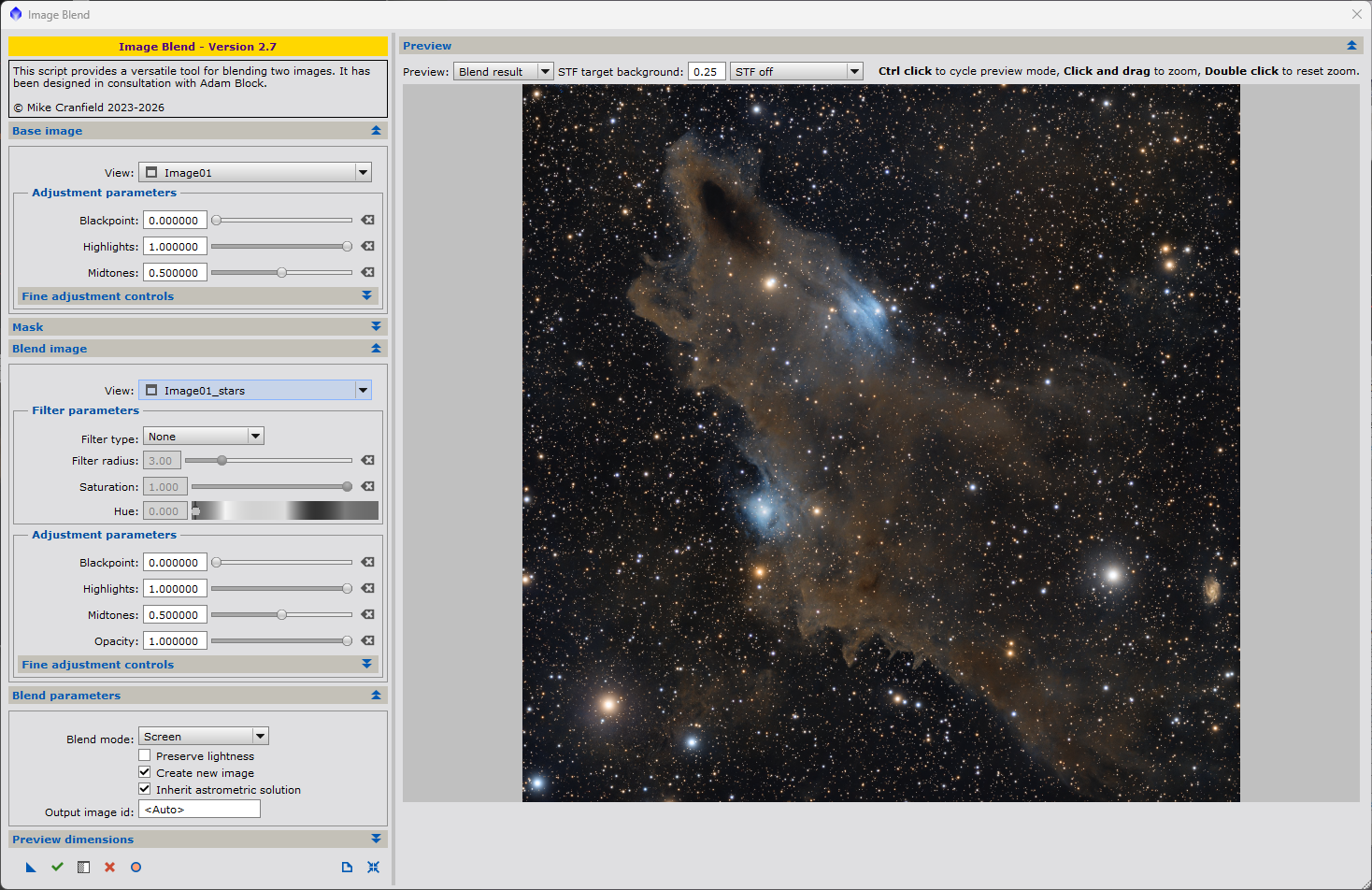Click the orange circle reset icon
This screenshot has width=1372, height=890.
[136, 868]
